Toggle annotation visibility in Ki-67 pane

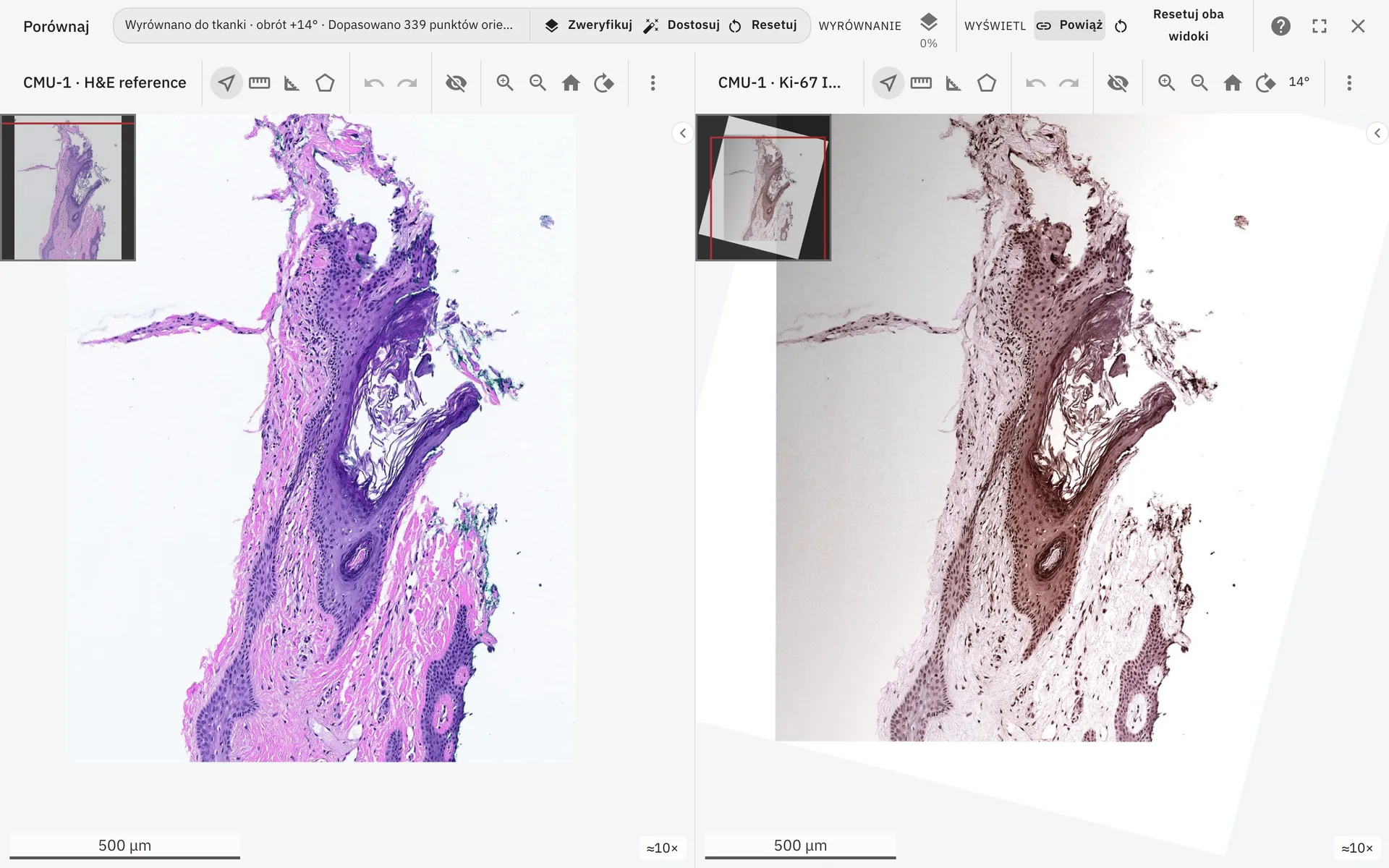(1118, 83)
